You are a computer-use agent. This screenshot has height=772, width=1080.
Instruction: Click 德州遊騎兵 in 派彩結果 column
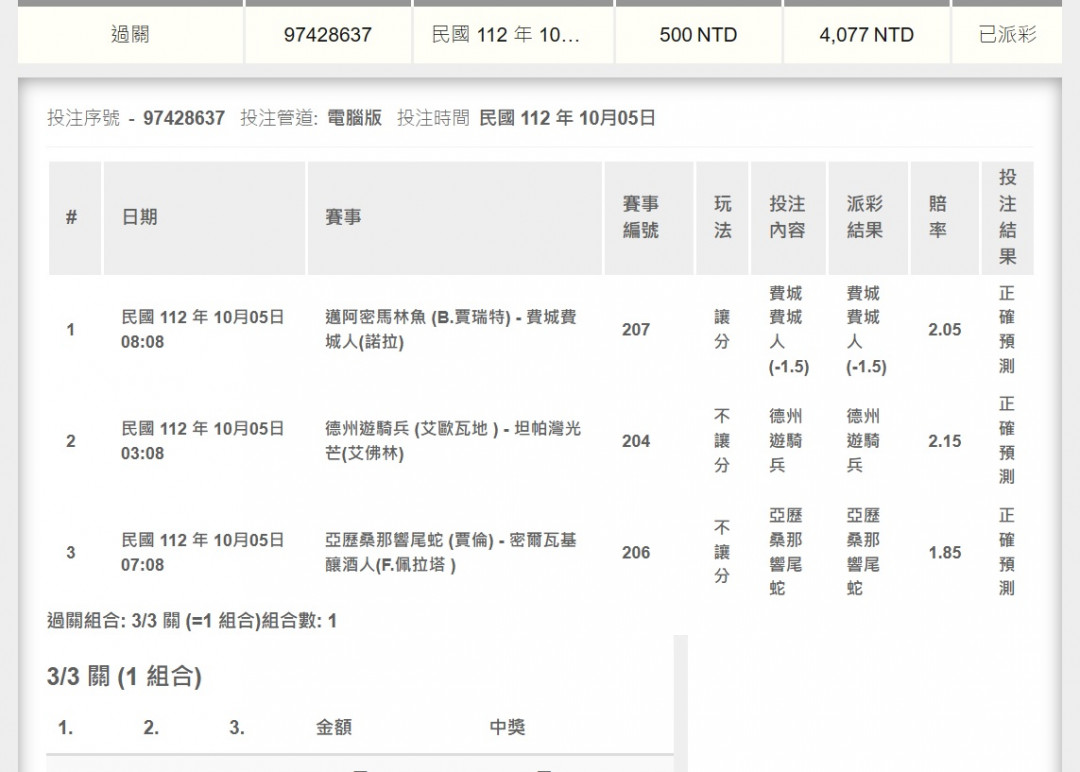pyautogui.click(x=863, y=441)
